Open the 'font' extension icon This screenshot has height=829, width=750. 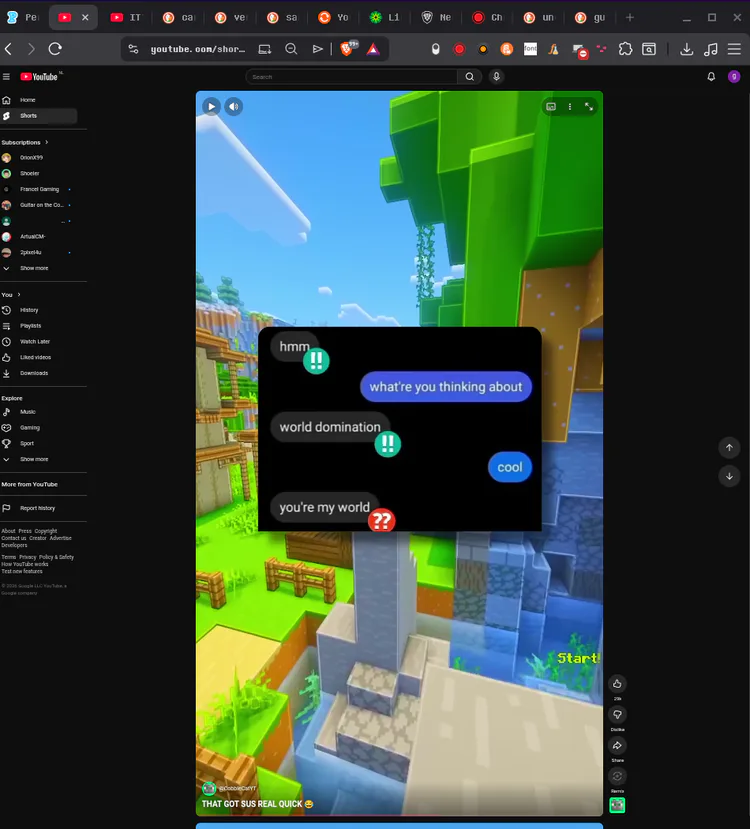click(530, 49)
